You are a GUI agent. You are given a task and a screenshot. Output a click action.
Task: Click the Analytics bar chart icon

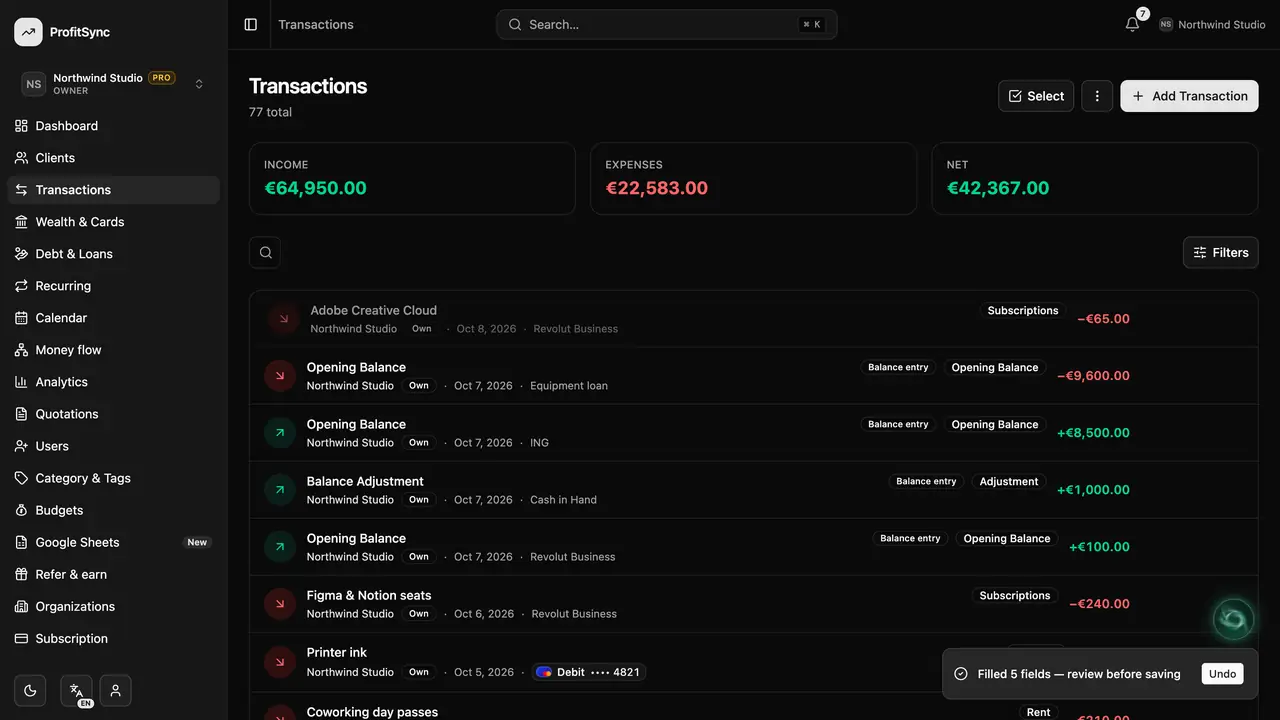[x=21, y=382]
